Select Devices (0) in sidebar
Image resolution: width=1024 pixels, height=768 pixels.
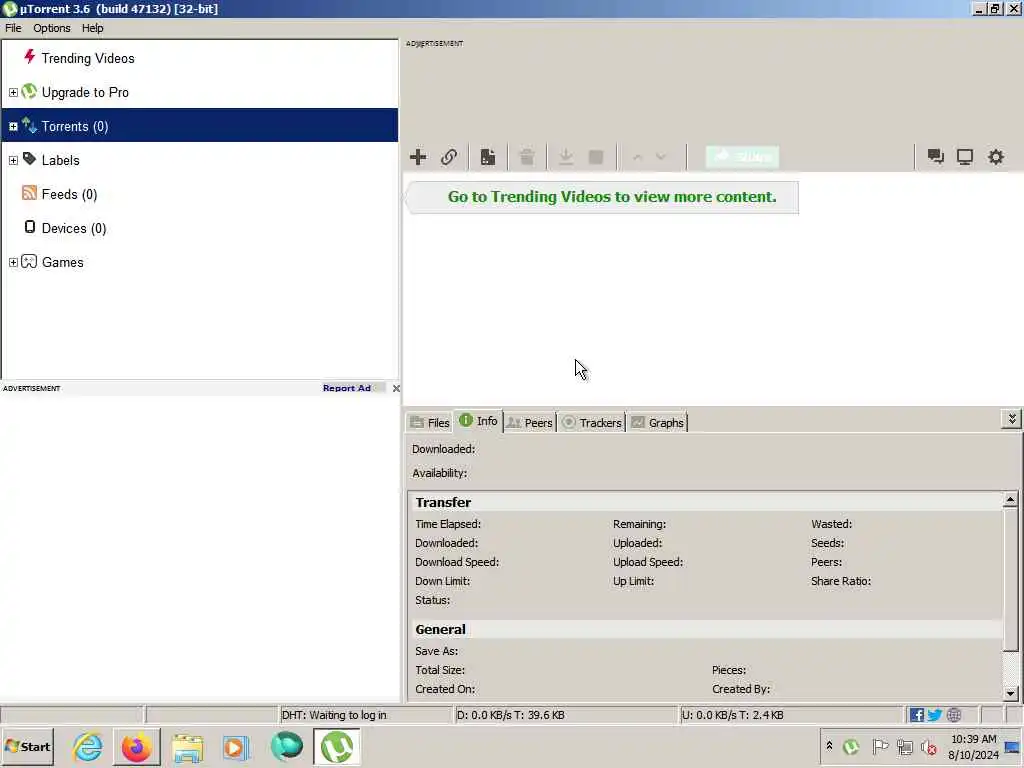74,228
